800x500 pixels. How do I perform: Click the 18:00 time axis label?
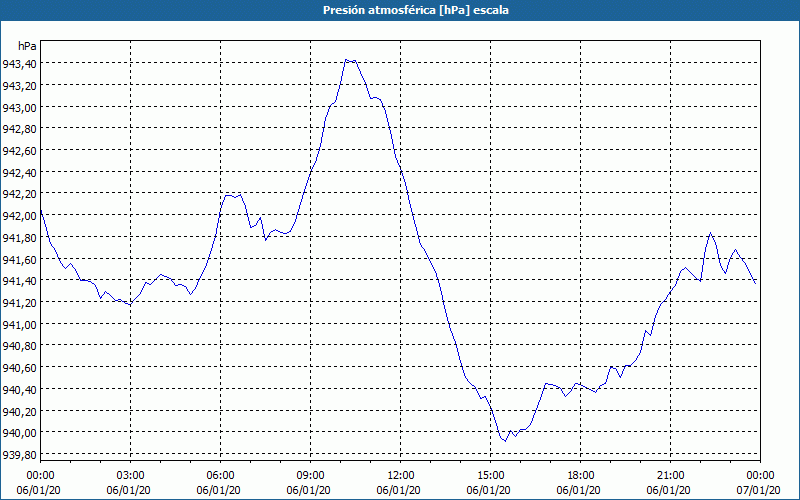click(x=581, y=476)
